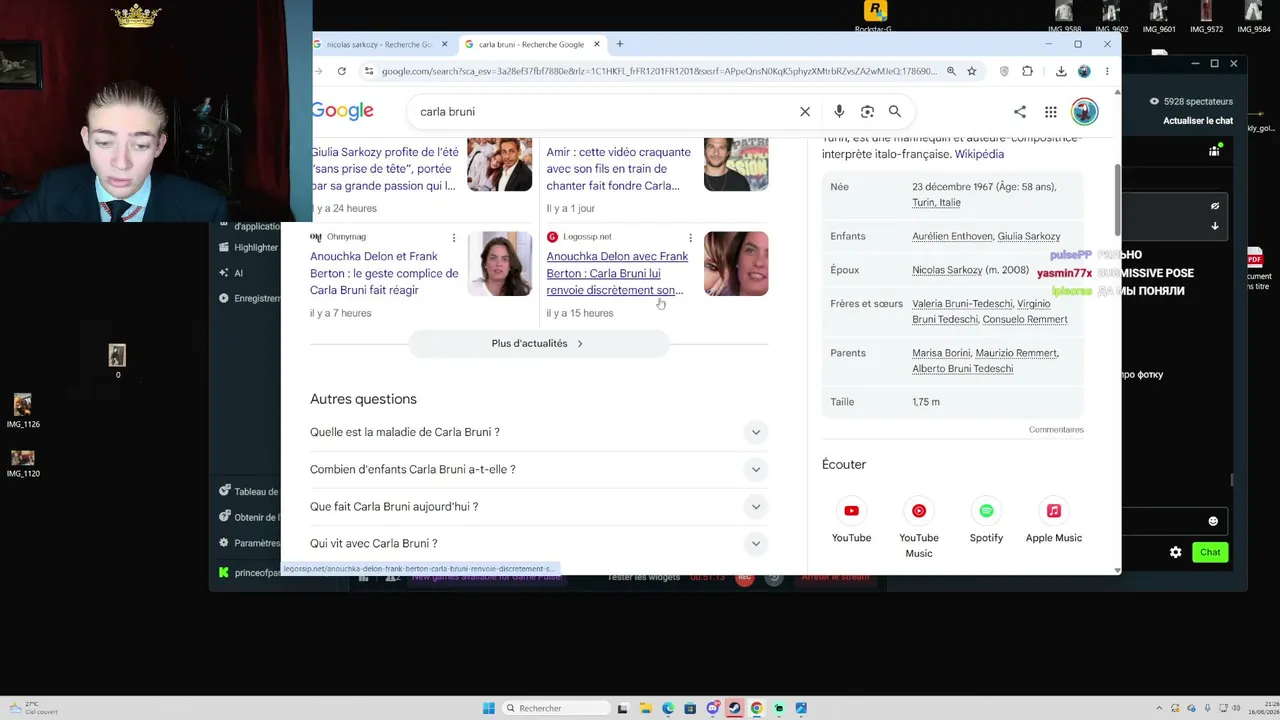Click the zoom magnifier in the address bar

coord(951,71)
